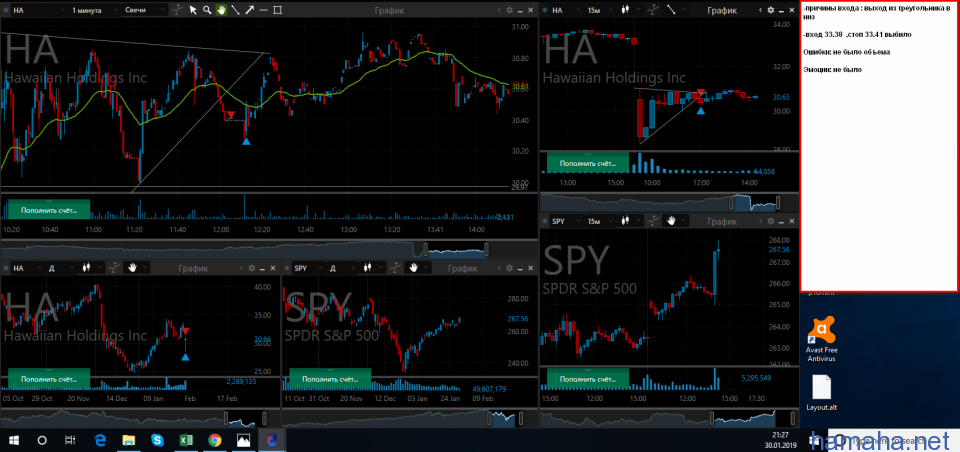This screenshot has width=960, height=452.
Task: Open settings gear of HA daily chart
Action: click(x=251, y=268)
